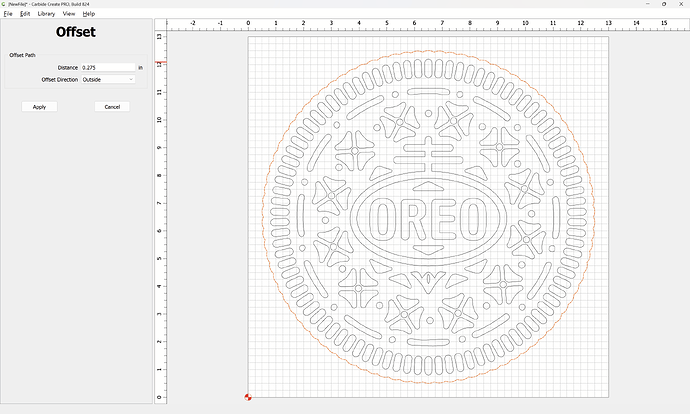This screenshot has height=414, width=690.
Task: Click the red position marker on vertical ruler
Action: (160, 64)
